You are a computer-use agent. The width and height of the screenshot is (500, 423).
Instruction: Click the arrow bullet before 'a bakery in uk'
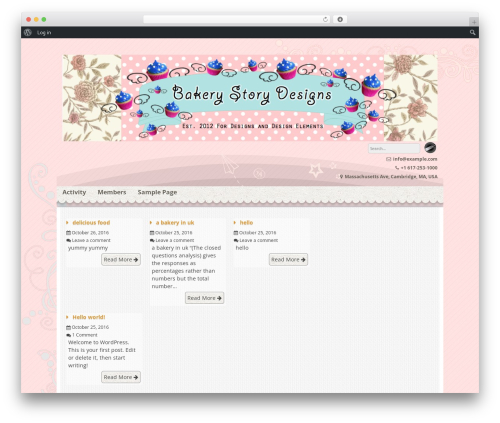[151, 223]
